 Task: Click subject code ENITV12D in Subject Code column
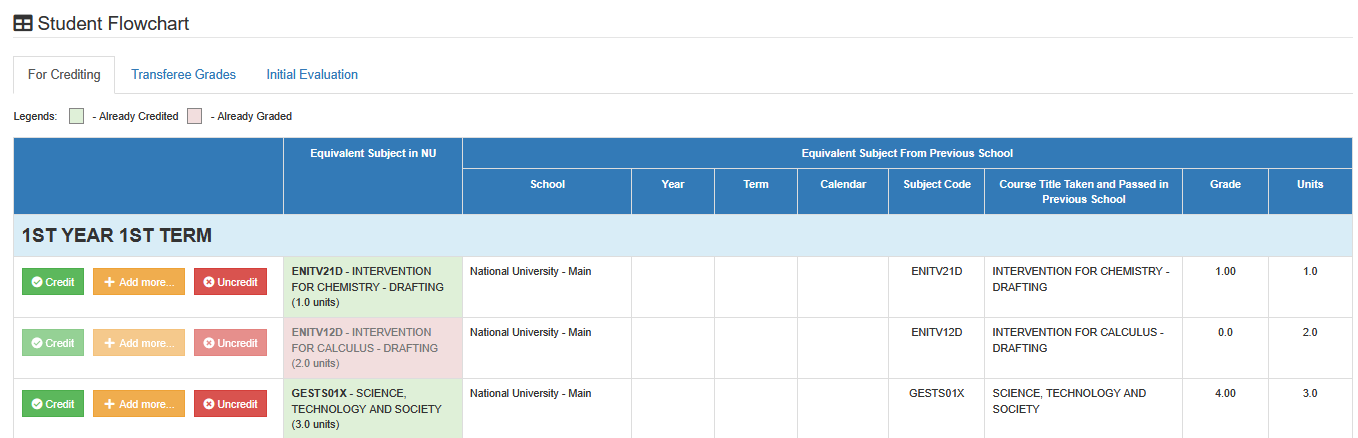(937, 332)
